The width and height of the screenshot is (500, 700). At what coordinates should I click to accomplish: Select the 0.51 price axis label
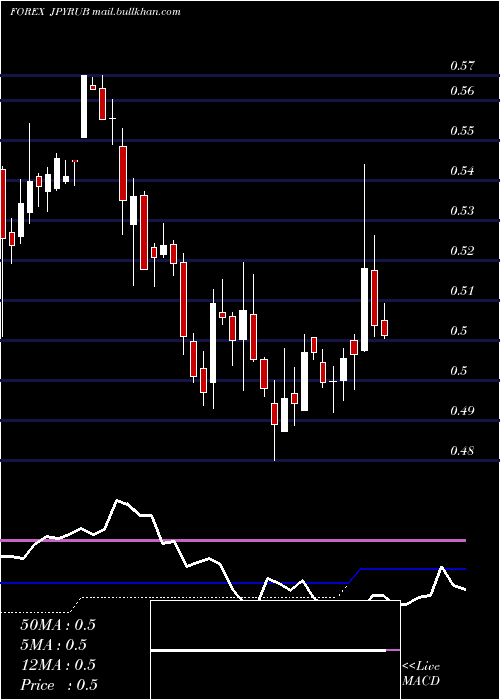tap(462, 291)
